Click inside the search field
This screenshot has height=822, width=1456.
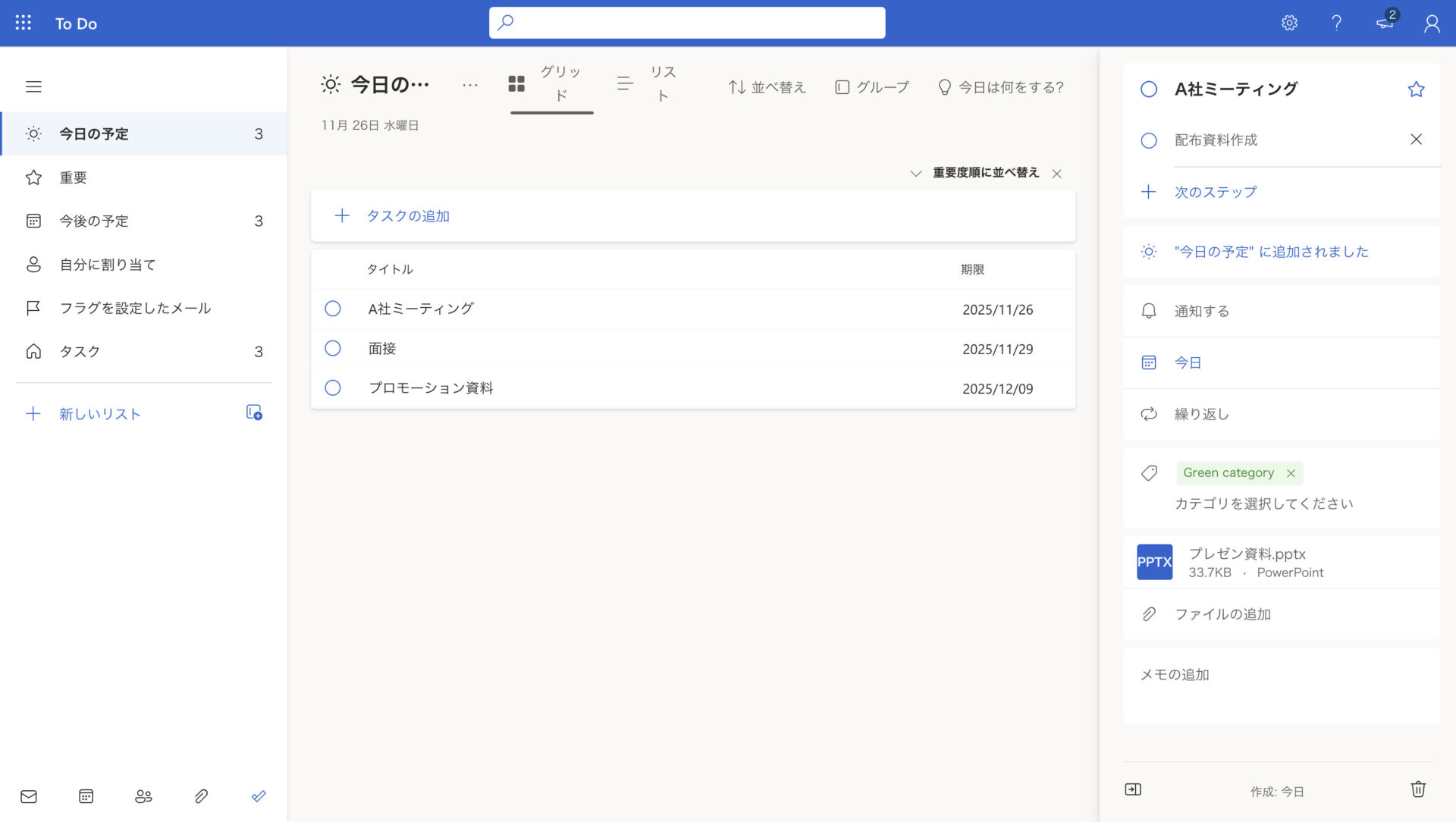pyautogui.click(x=686, y=23)
